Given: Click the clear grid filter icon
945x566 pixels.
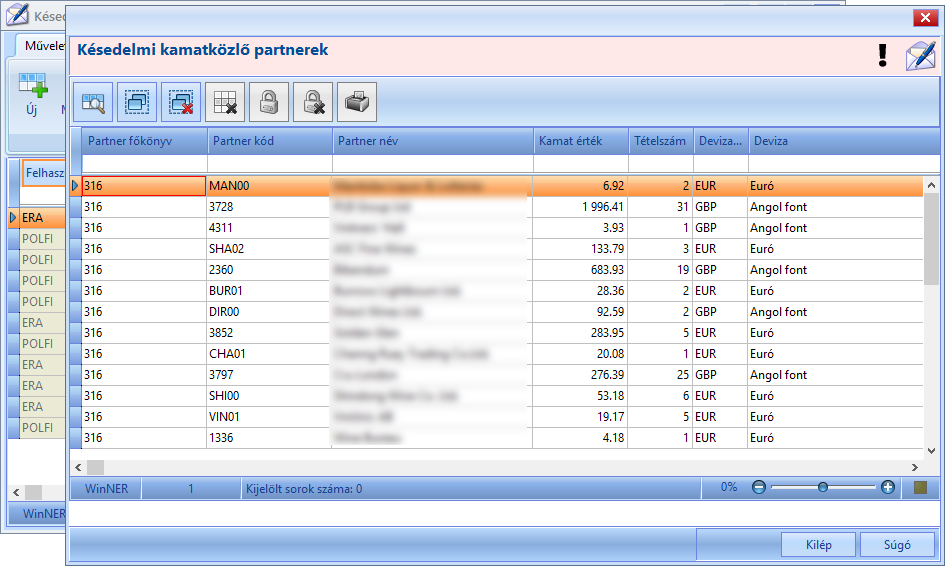Looking at the screenshot, I should tap(225, 102).
